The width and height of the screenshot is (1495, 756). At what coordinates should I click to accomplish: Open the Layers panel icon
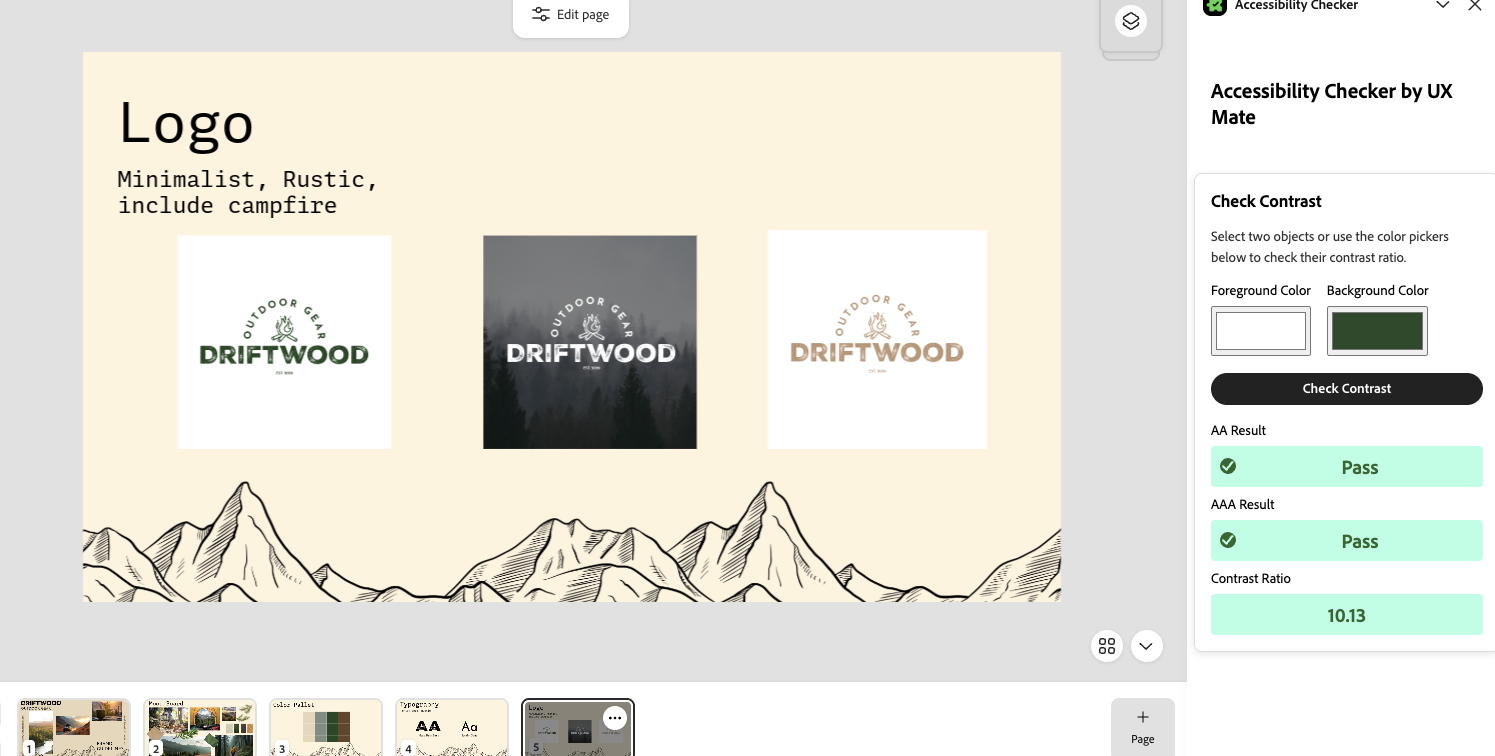[x=1130, y=20]
